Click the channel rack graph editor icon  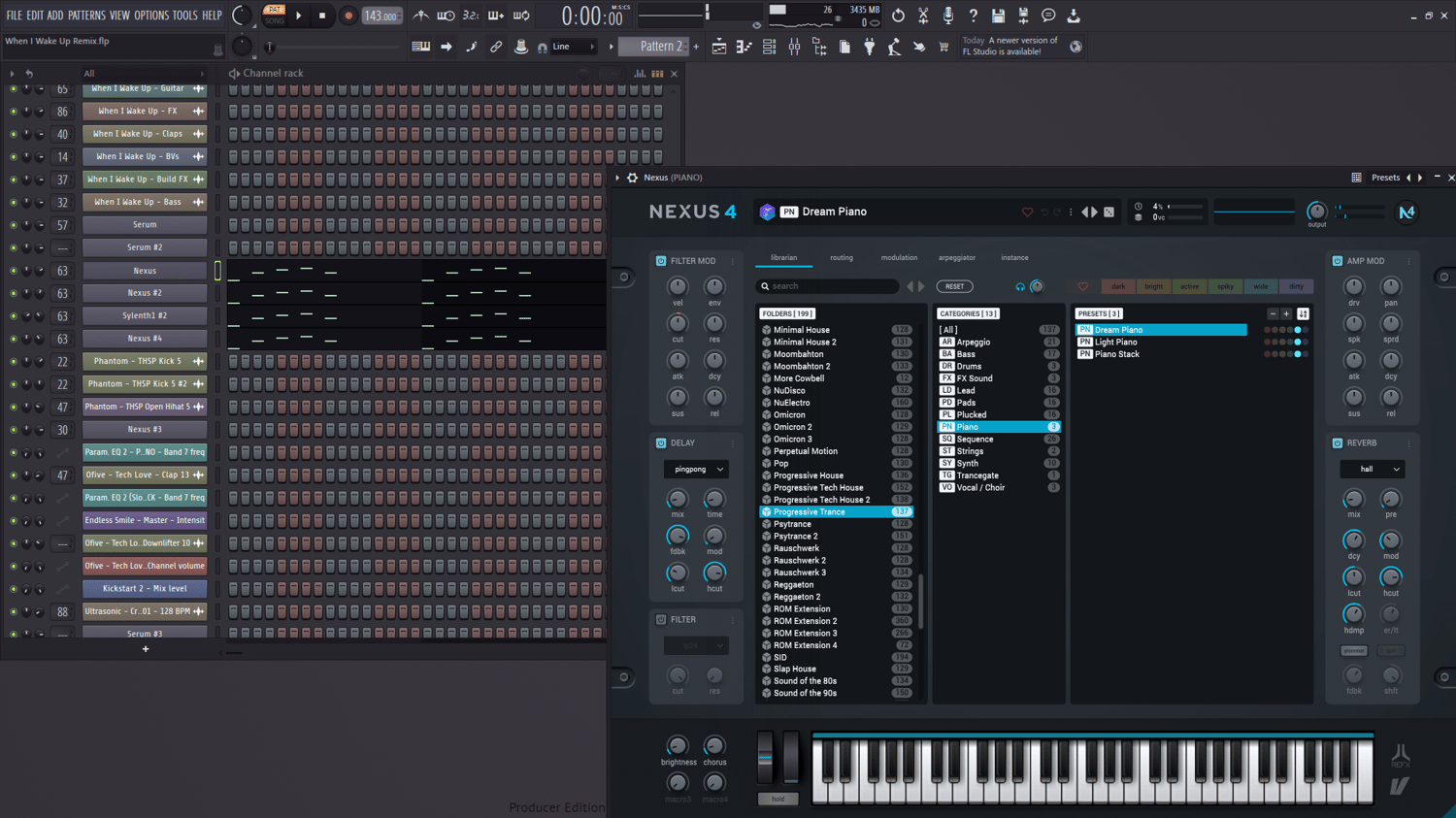(x=640, y=73)
